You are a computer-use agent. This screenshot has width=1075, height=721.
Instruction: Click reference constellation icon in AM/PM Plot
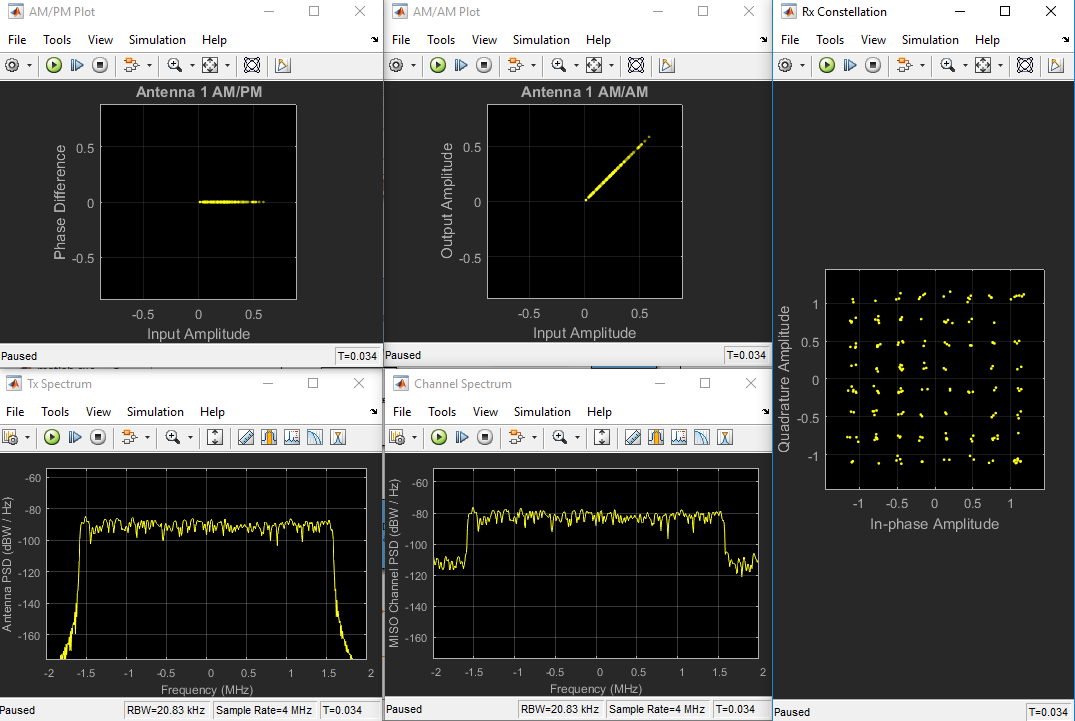[x=252, y=65]
